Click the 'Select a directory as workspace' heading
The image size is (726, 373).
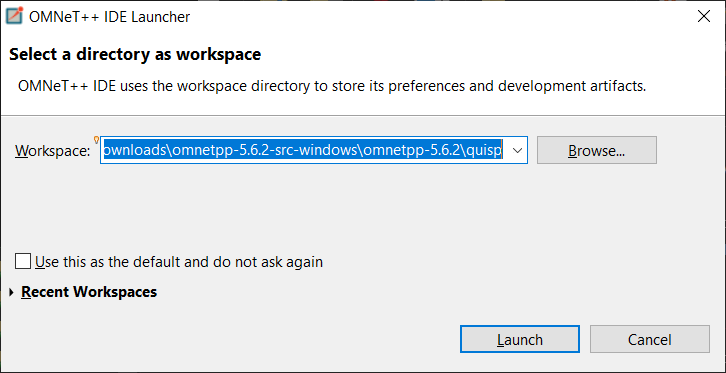coord(135,55)
